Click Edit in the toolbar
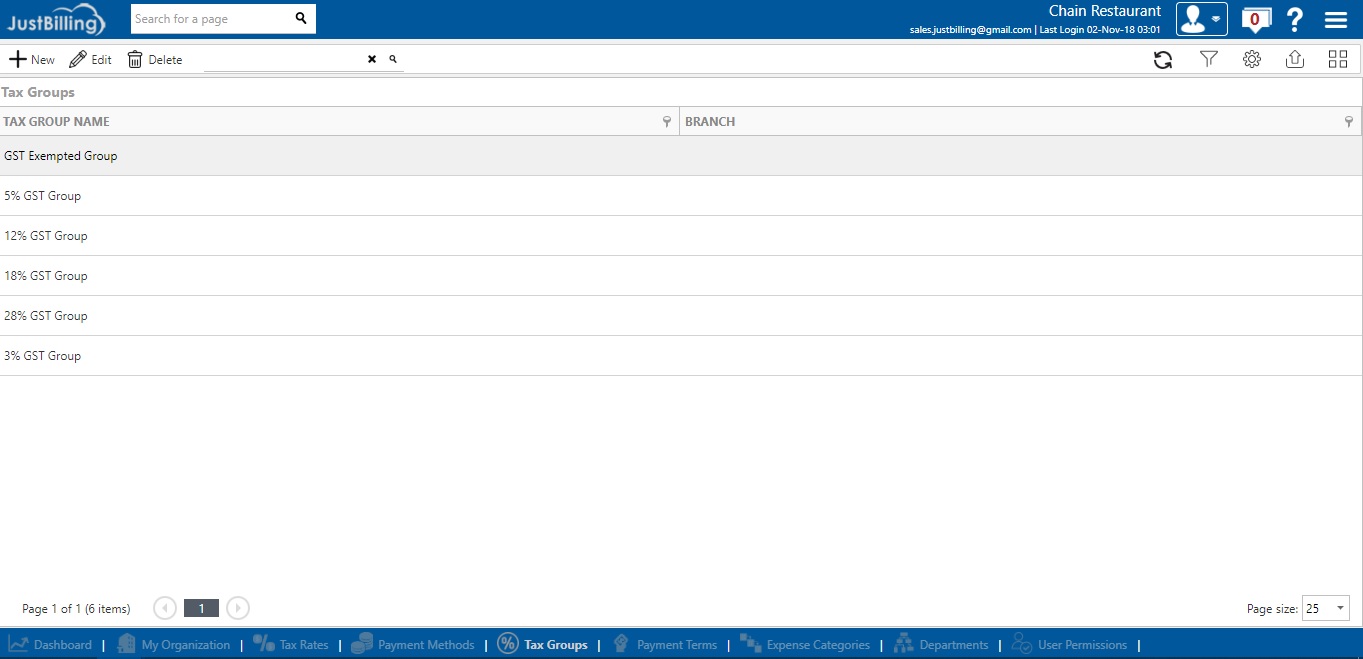 coord(90,60)
